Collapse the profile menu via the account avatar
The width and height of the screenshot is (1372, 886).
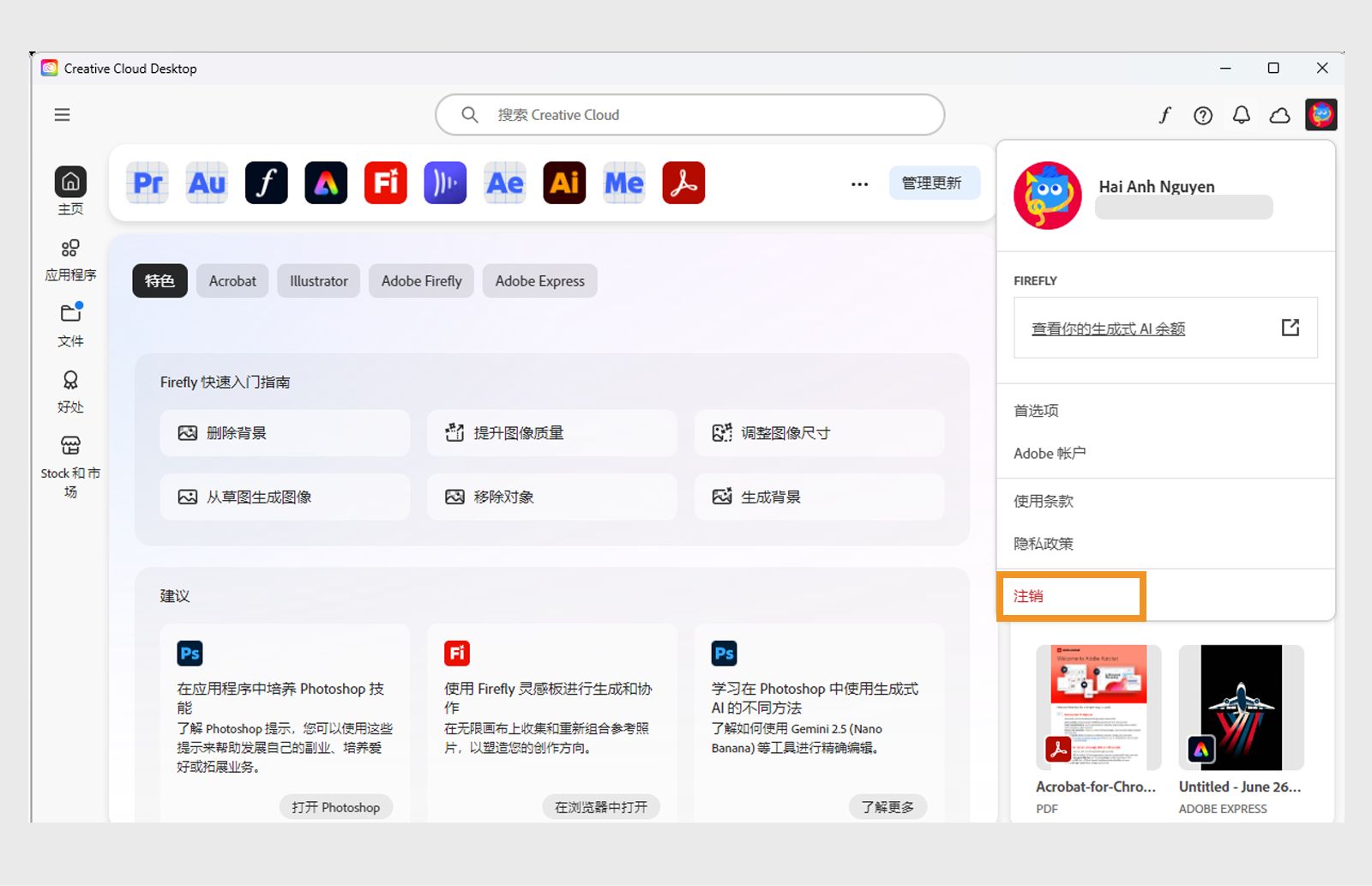[x=1321, y=114]
